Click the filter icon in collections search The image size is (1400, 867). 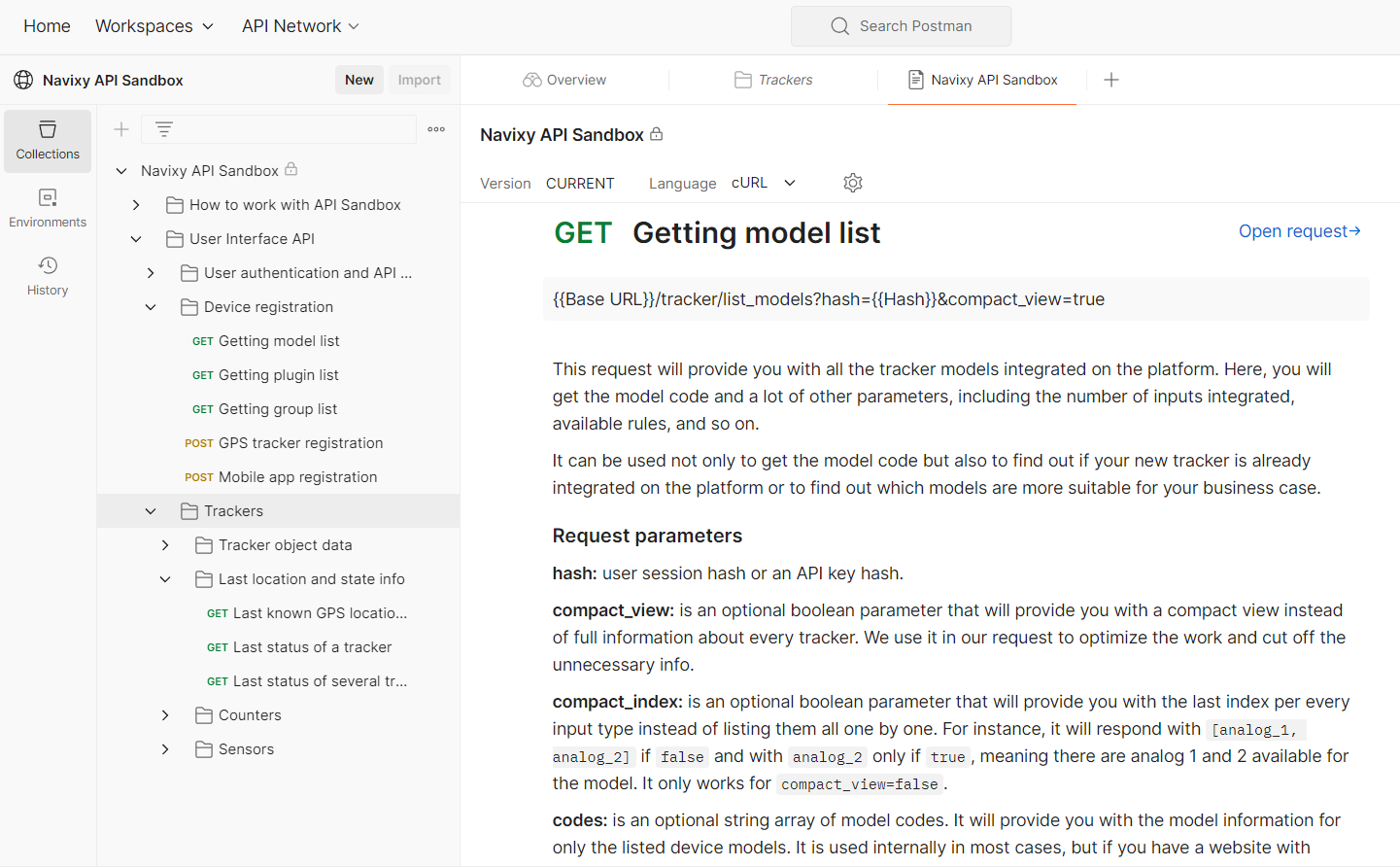164,129
